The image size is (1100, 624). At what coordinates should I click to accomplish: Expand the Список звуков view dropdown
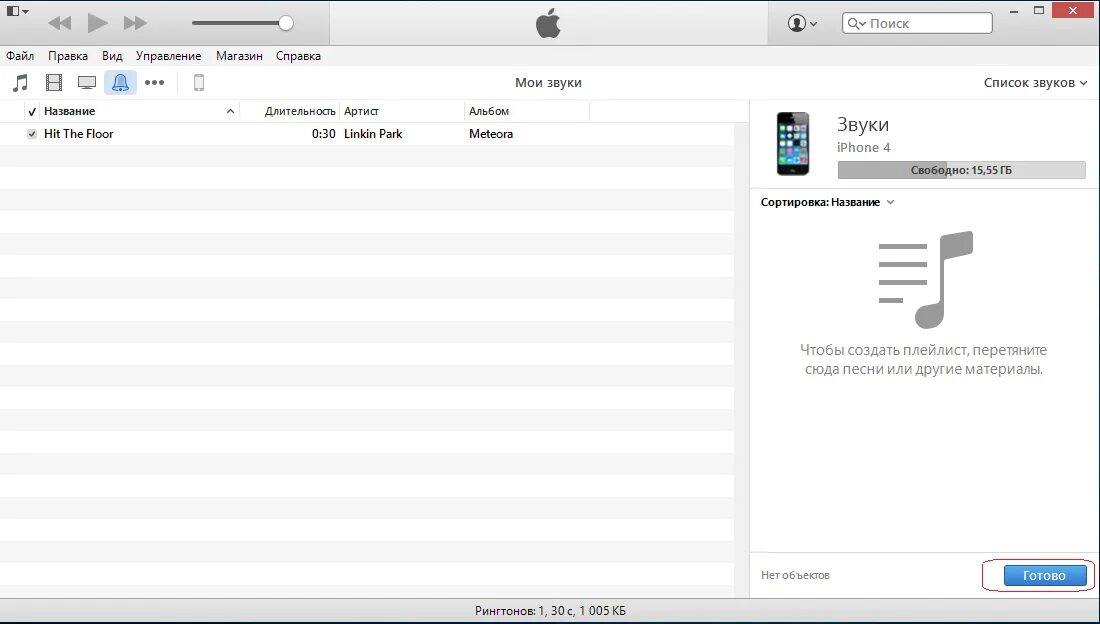point(1035,83)
